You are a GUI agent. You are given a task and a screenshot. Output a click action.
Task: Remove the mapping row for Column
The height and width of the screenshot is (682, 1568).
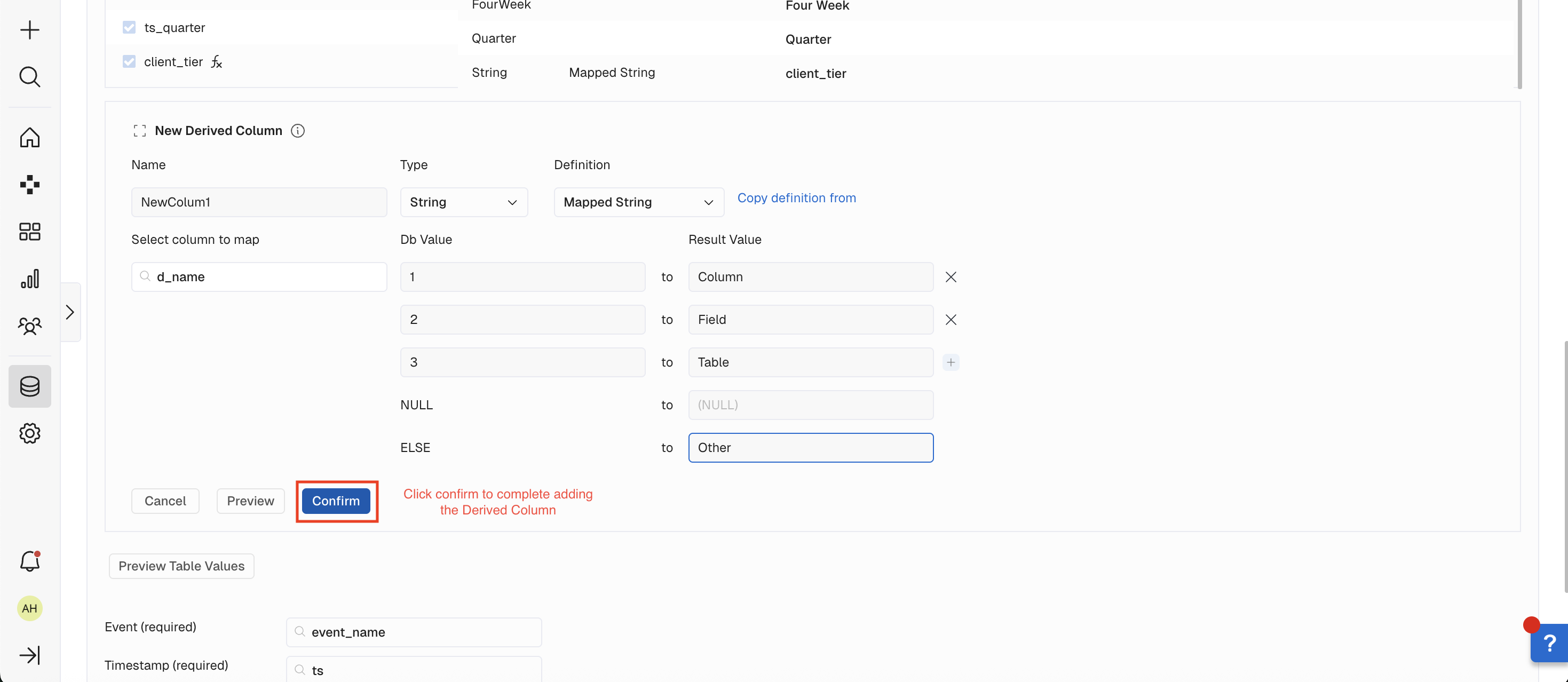950,277
